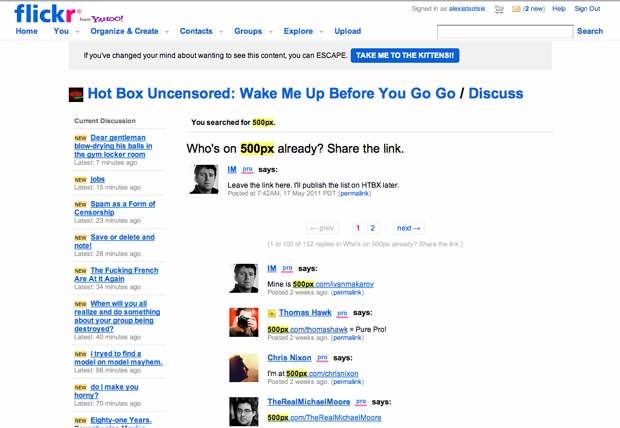Image resolution: width=620 pixels, height=428 pixels.
Task: Open 'Spam as a Form of Censorship' thread
Action: [x=115, y=208]
